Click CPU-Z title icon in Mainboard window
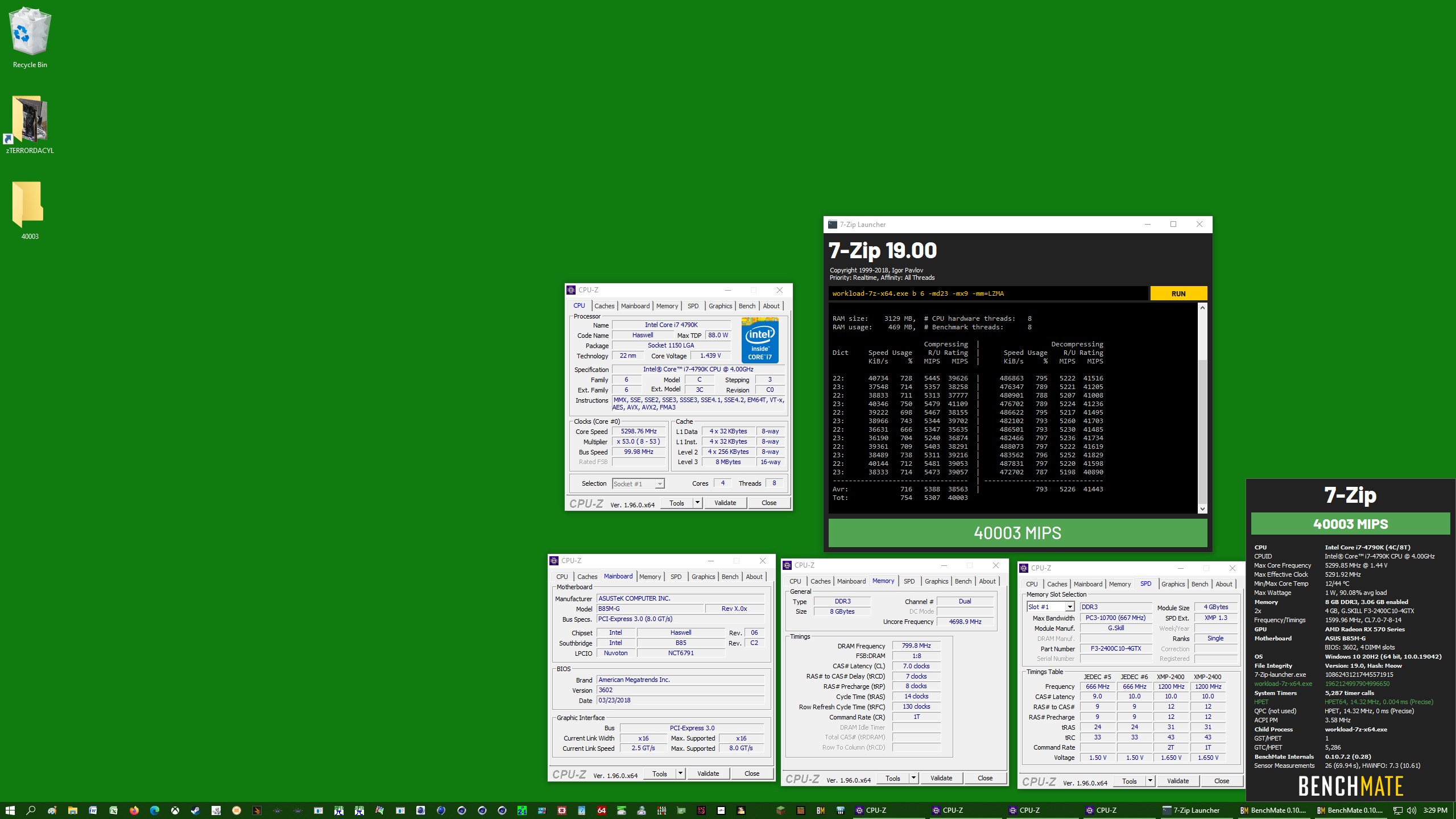The height and width of the screenshot is (819, 1456). [554, 561]
